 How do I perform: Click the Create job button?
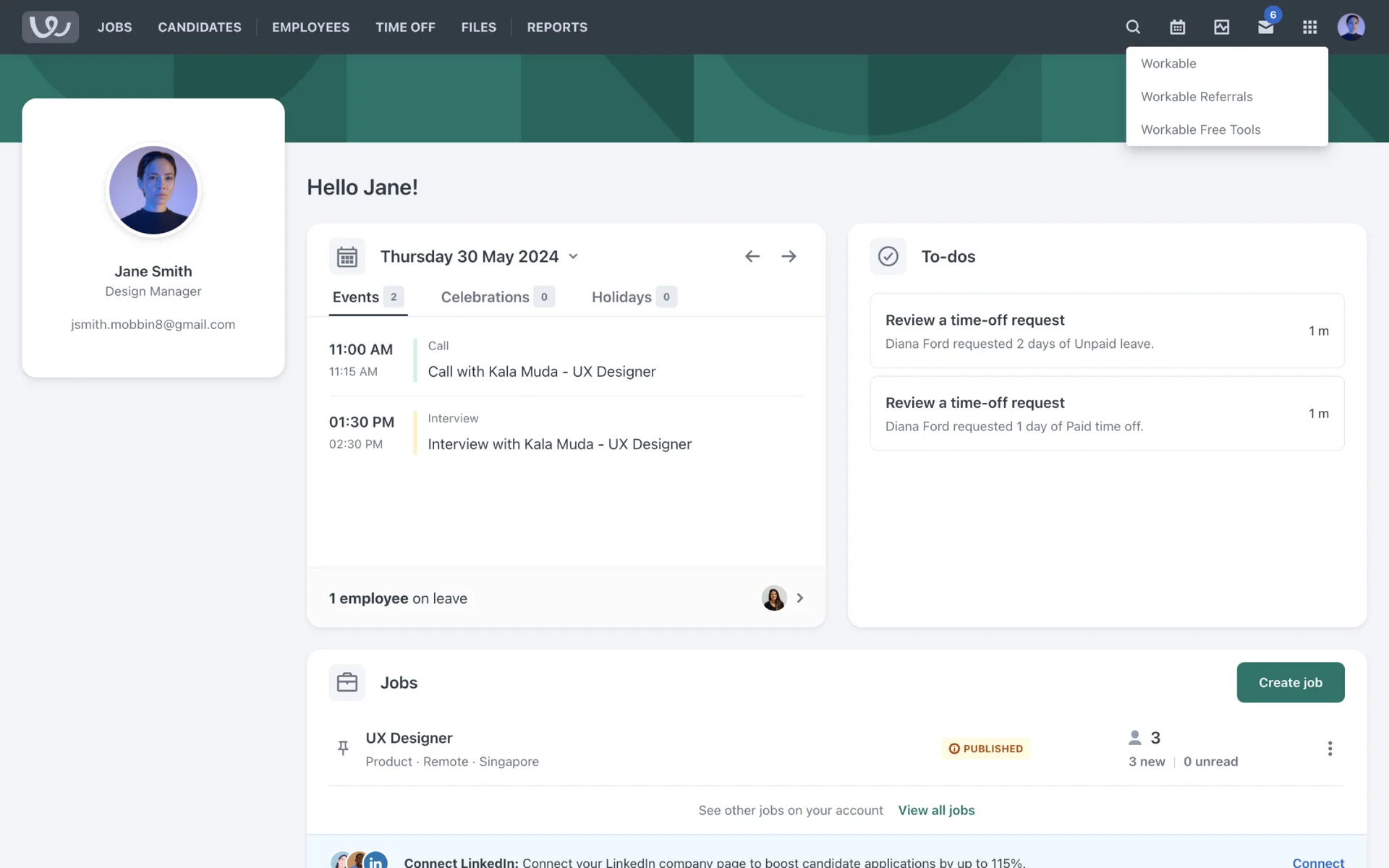[1290, 682]
